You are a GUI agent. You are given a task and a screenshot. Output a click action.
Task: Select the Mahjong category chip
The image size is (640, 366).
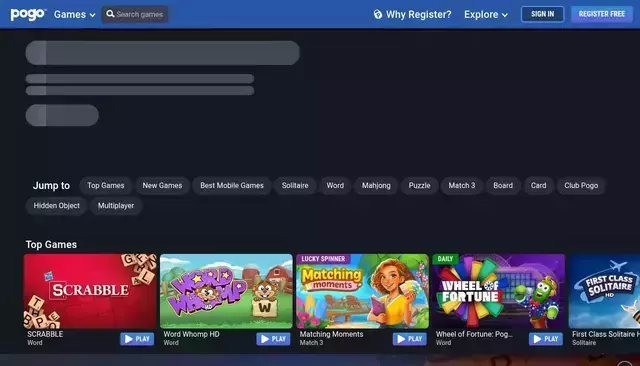click(376, 185)
